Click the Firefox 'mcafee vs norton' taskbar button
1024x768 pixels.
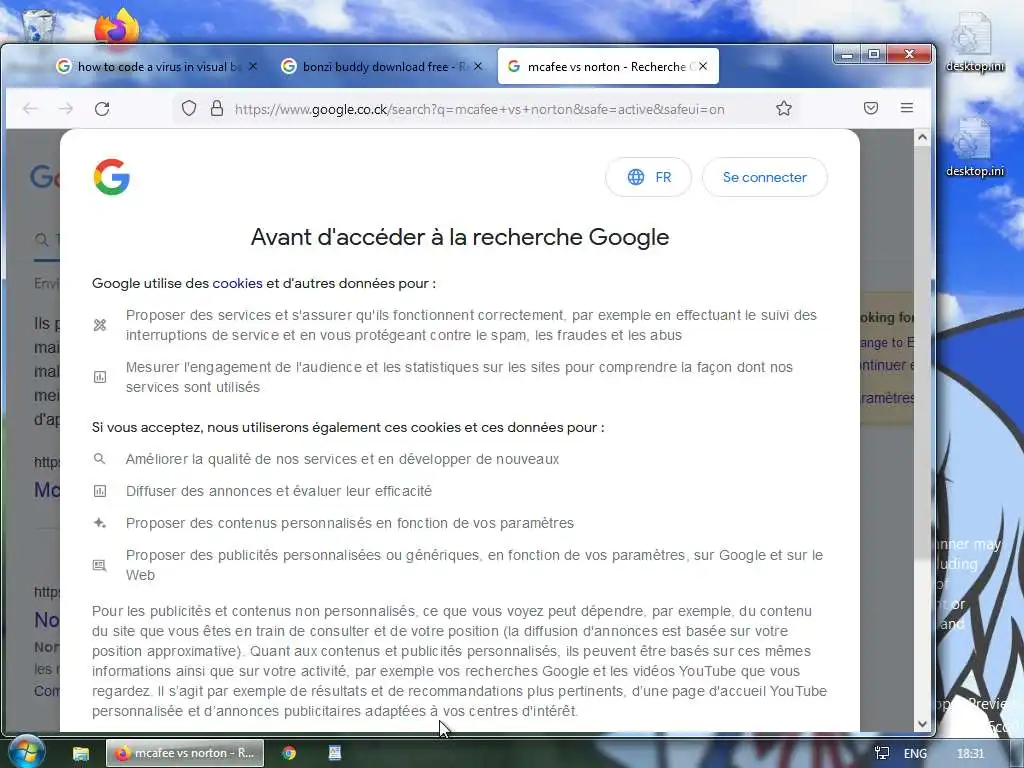pos(185,753)
